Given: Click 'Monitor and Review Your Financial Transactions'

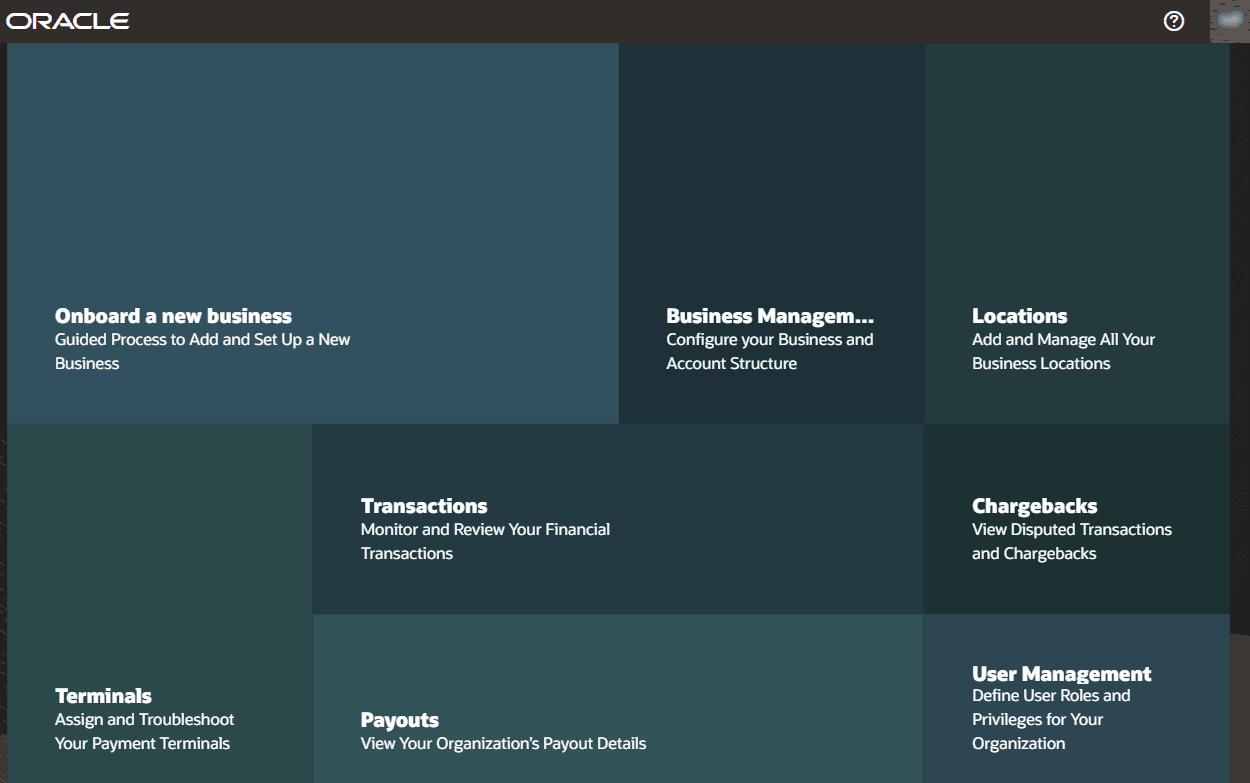Looking at the screenshot, I should (x=485, y=541).
